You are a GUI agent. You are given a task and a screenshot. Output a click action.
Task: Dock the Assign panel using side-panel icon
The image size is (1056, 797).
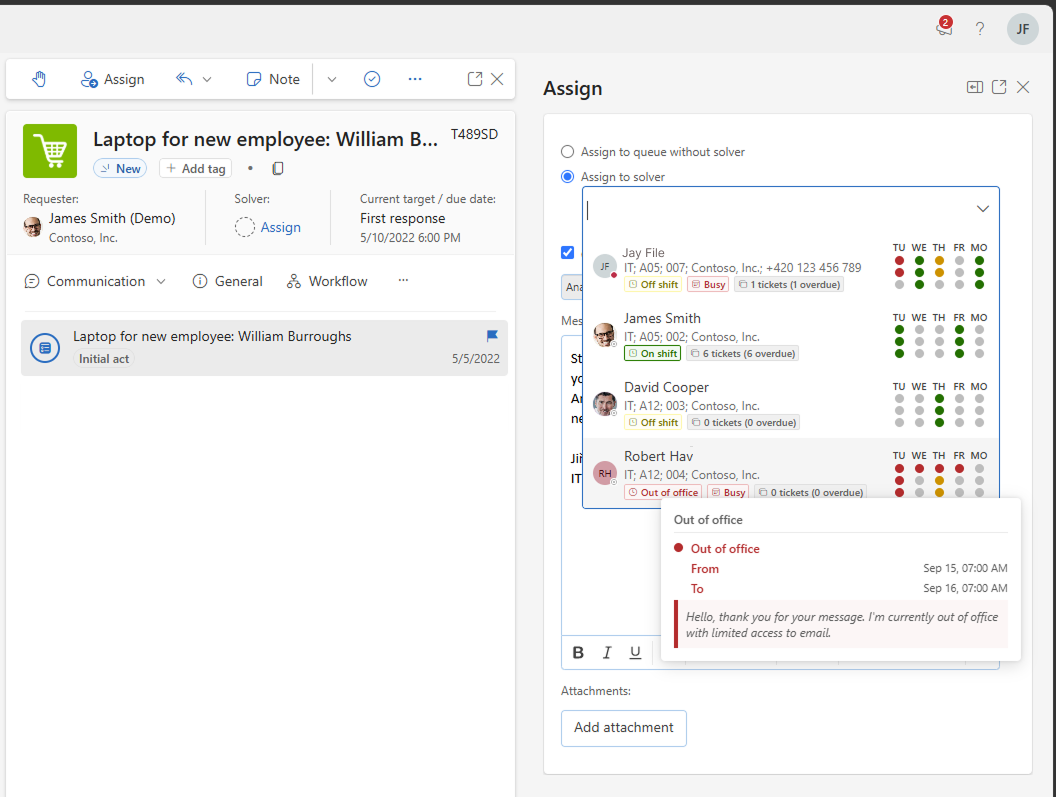click(975, 87)
